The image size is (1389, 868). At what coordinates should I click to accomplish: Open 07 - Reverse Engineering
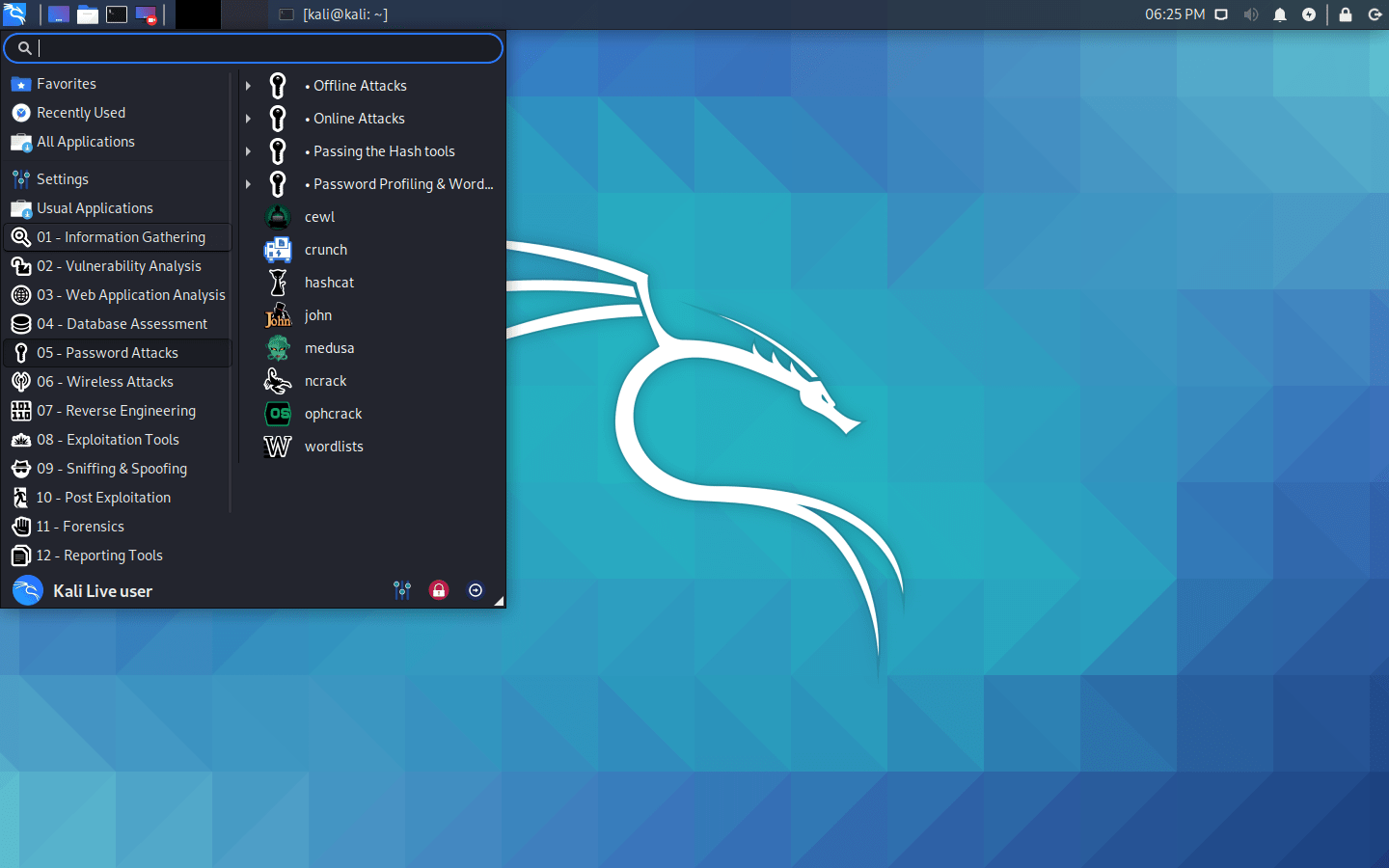point(118,411)
